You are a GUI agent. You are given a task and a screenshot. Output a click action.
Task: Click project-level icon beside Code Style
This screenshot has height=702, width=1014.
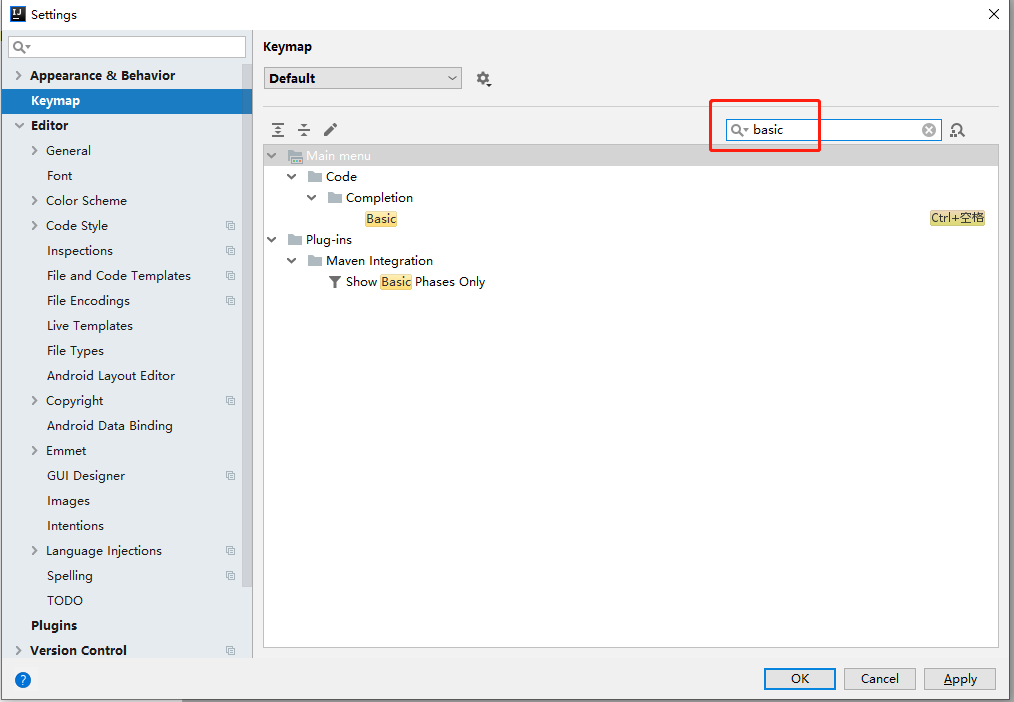point(230,226)
